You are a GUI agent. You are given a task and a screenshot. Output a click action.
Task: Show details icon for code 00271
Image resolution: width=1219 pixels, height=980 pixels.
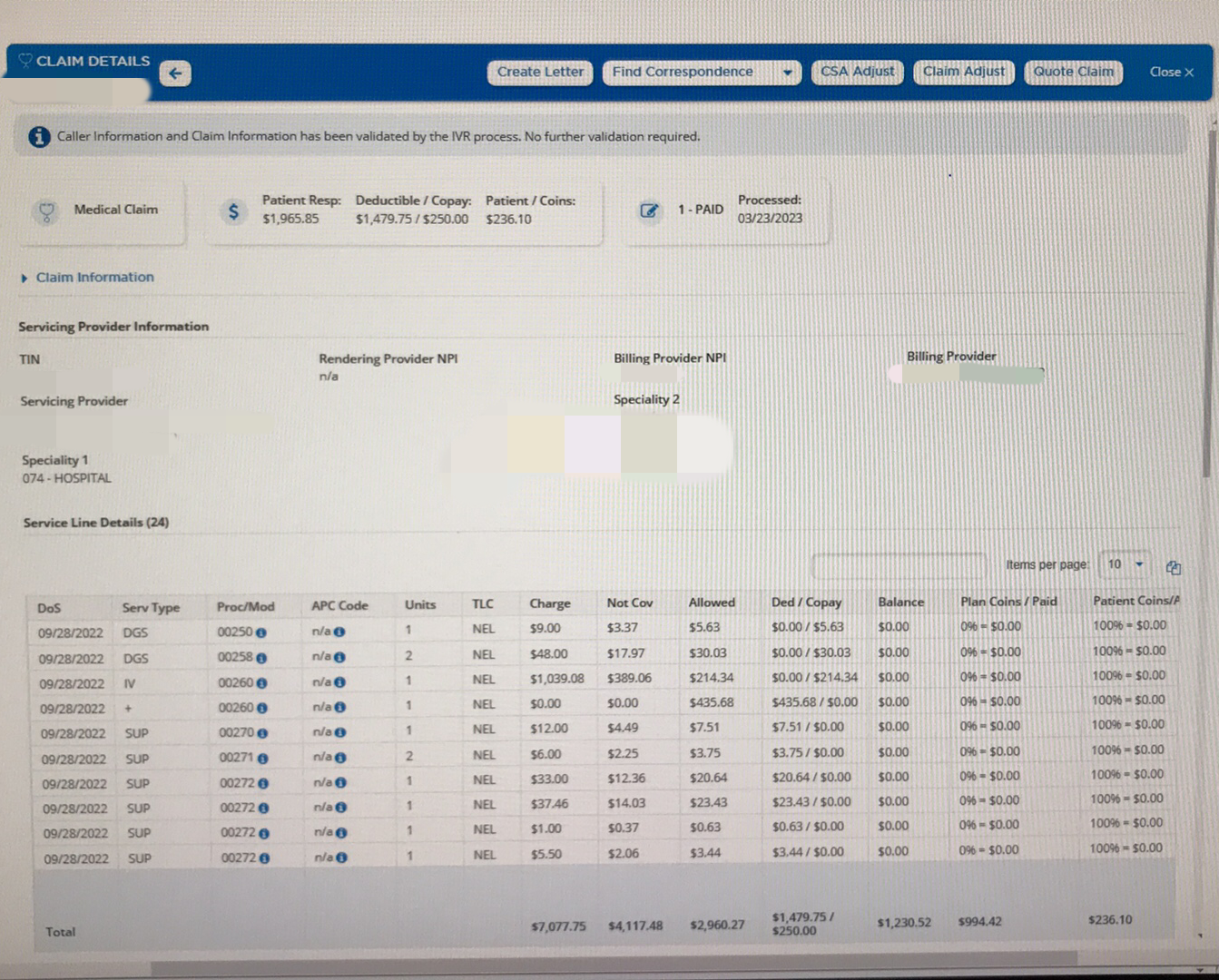[x=263, y=759]
